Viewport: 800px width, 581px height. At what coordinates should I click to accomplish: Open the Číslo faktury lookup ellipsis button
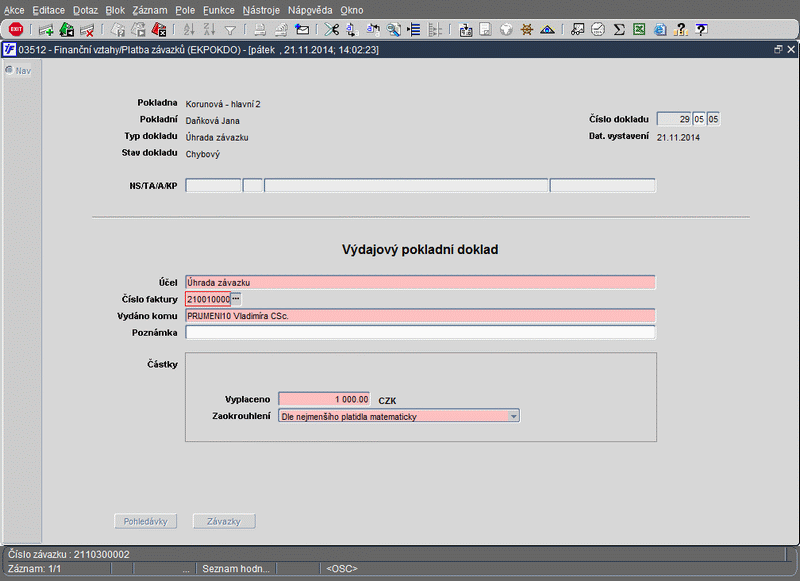(x=236, y=298)
